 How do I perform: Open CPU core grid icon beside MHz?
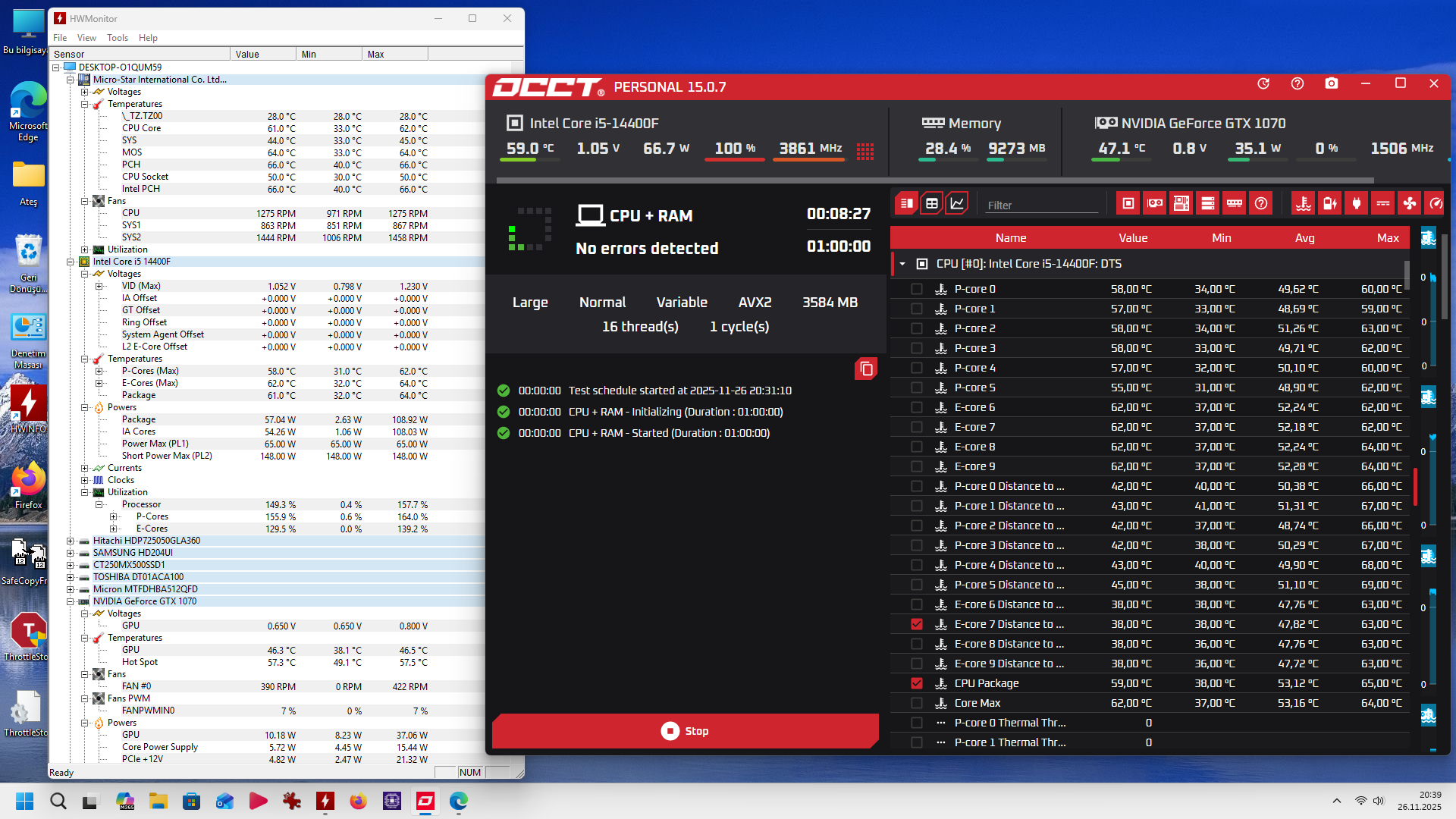(x=865, y=151)
